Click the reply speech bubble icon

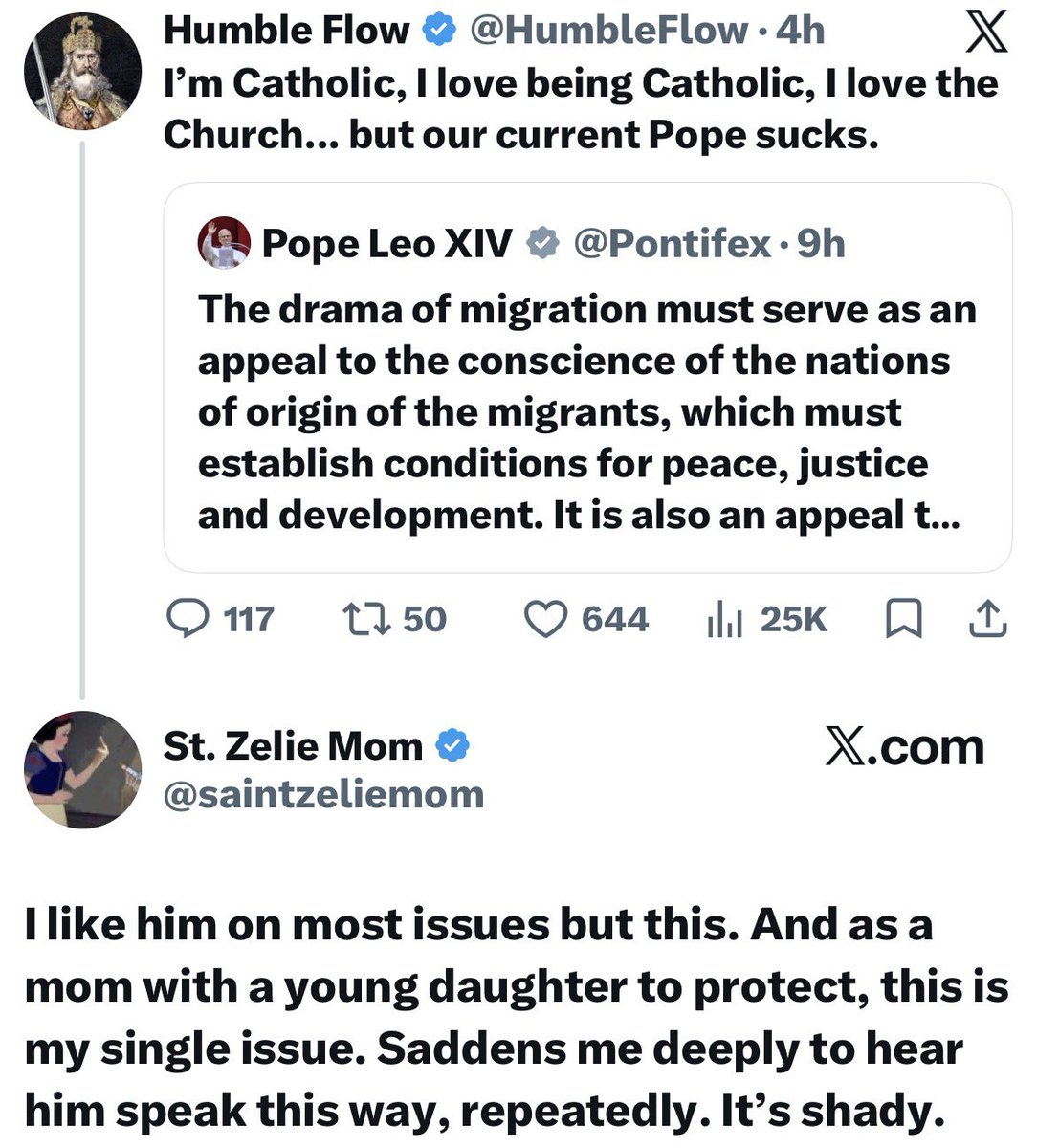tap(188, 619)
